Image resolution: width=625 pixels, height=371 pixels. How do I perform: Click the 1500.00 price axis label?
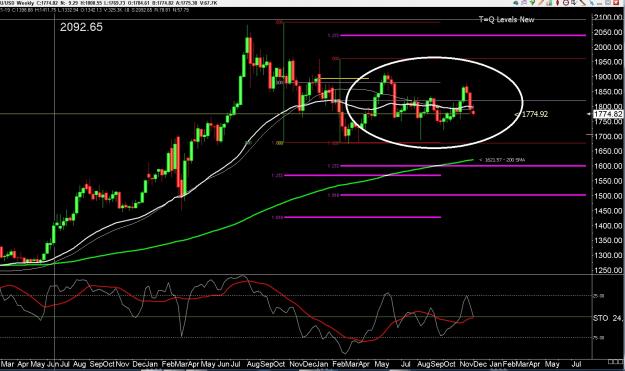point(608,196)
